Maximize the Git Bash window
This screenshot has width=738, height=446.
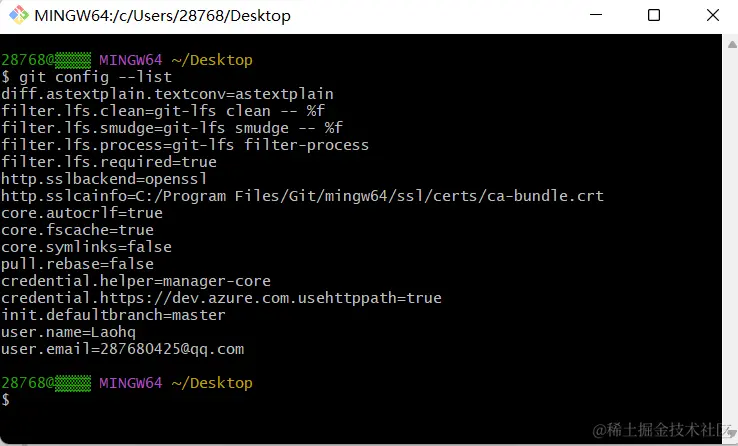(654, 16)
